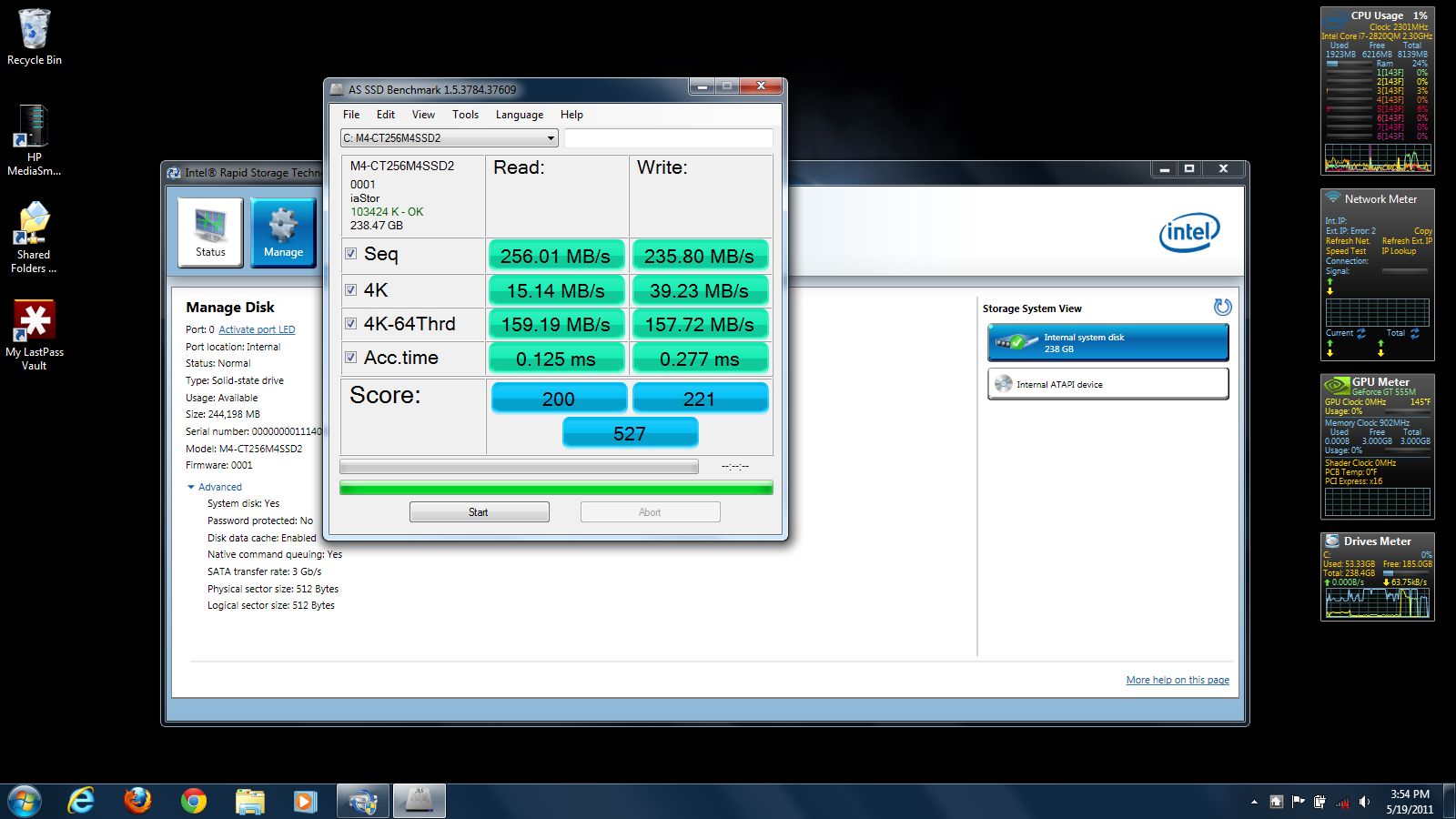Click Refresh Net. in Network Meter

(1348, 241)
